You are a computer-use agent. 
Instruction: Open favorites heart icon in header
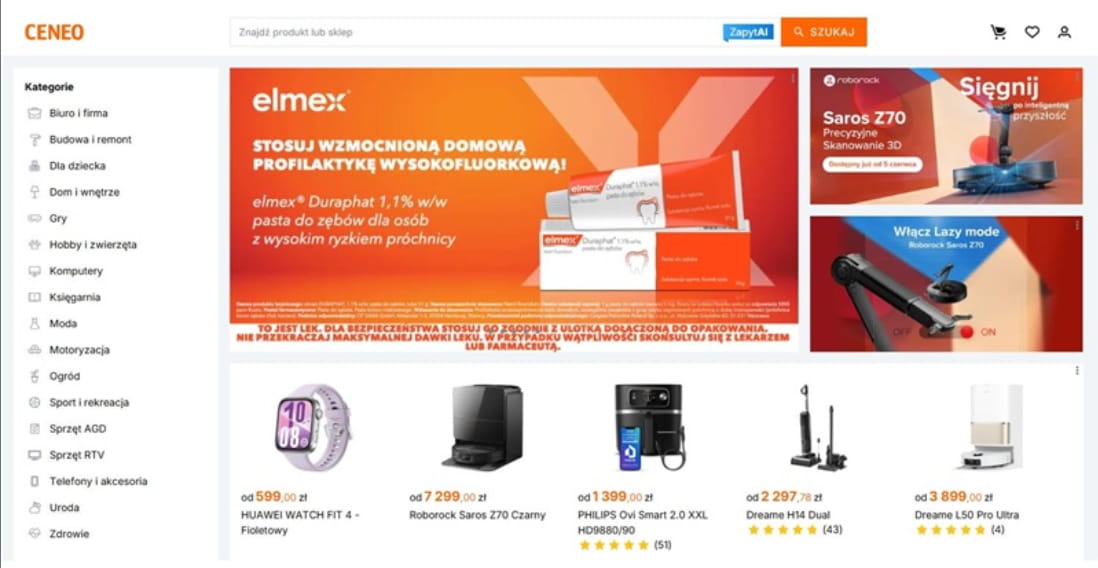1031,32
